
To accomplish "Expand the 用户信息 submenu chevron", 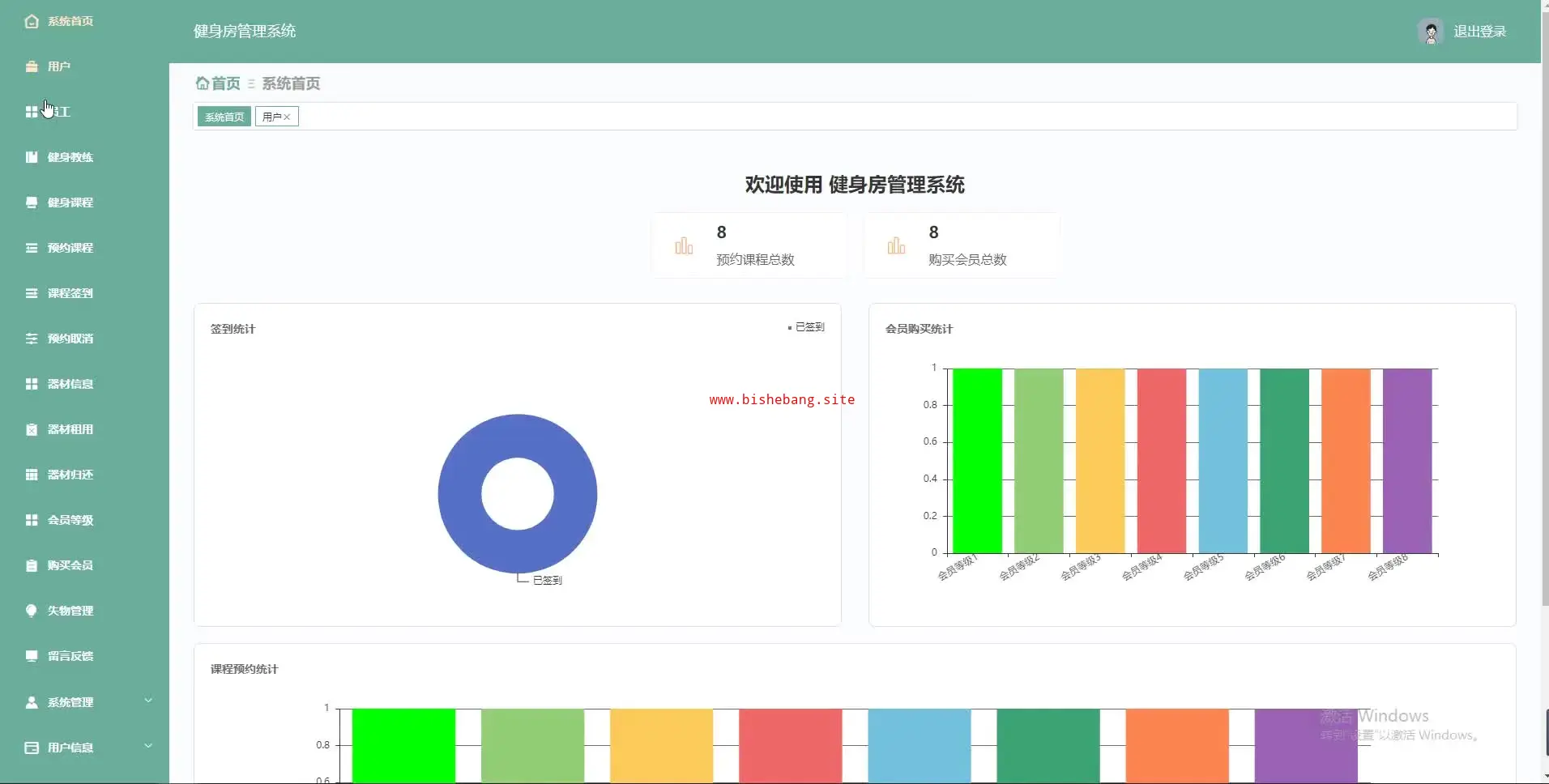I will (148, 746).
